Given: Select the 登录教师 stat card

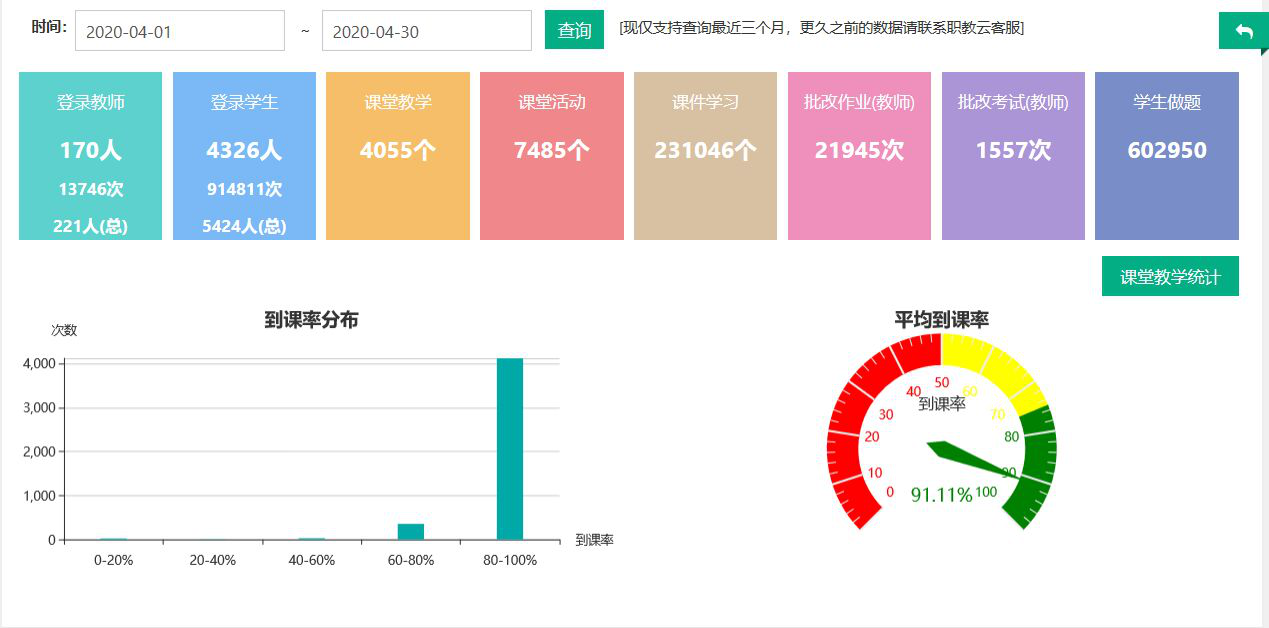Looking at the screenshot, I should pyautogui.click(x=90, y=156).
